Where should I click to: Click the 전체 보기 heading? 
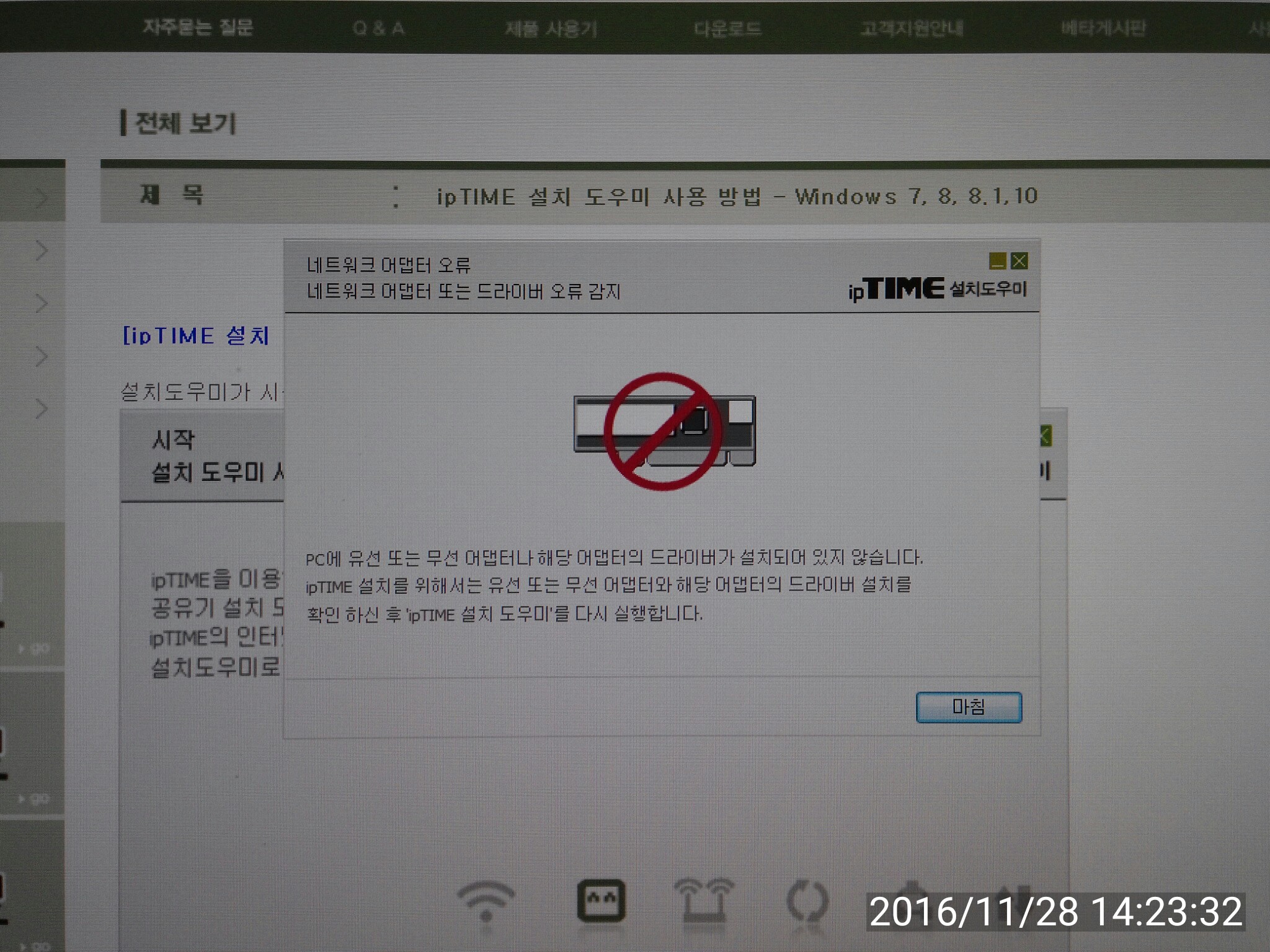pos(185,123)
